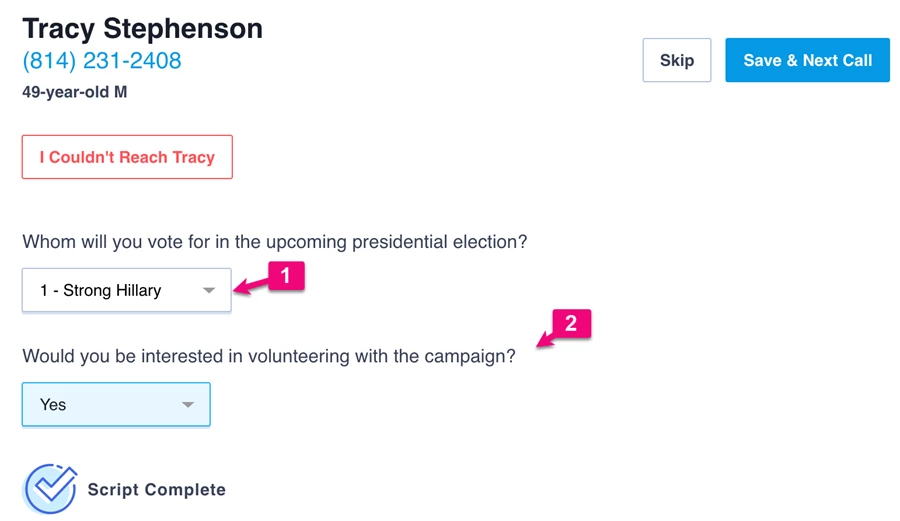Viewport: 900px width, 521px height.
Task: Click the pink number 1 annotation badge
Action: [x=285, y=276]
